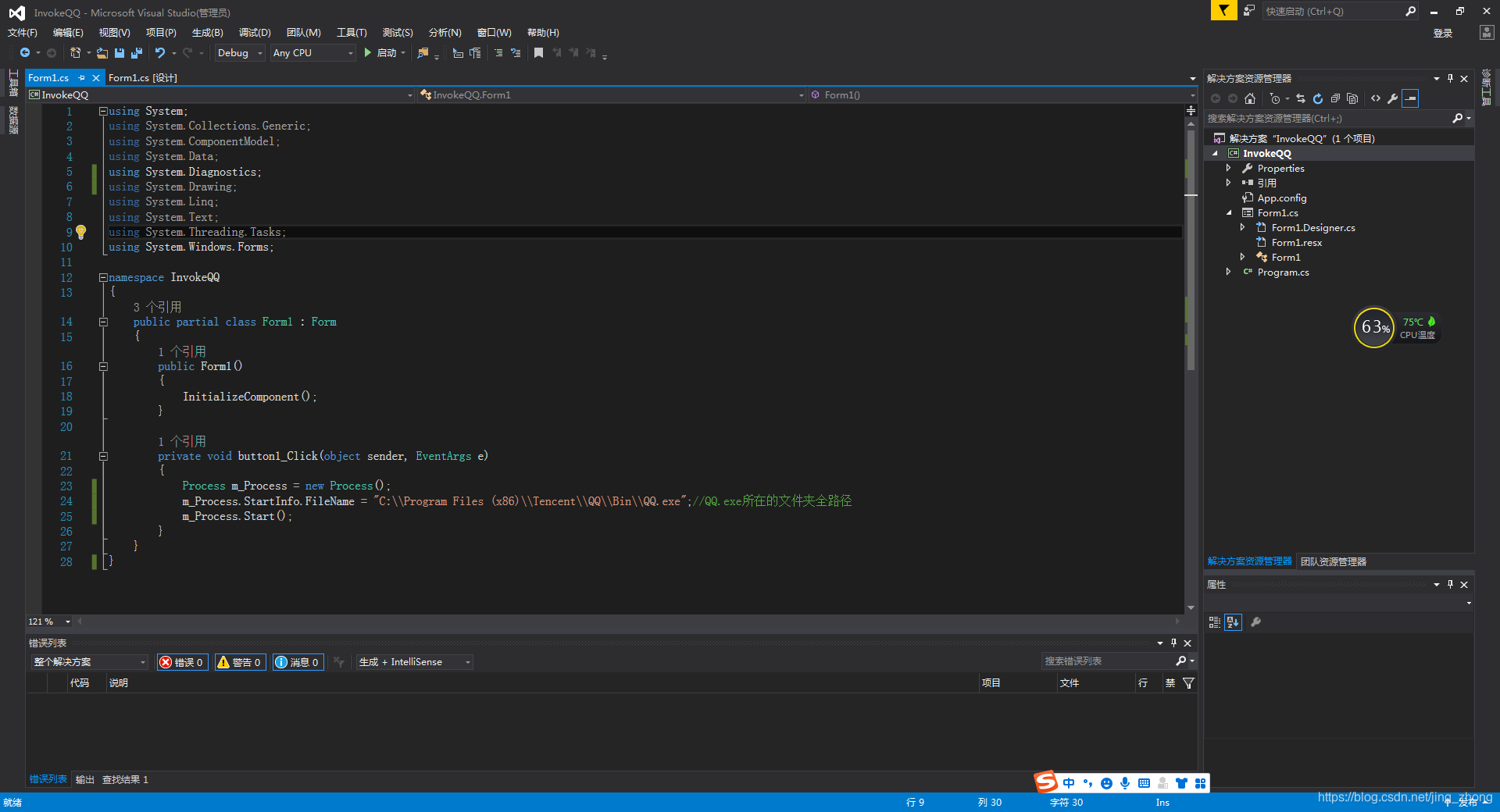Toggle a bookmark with the bookmark icon

point(538,53)
